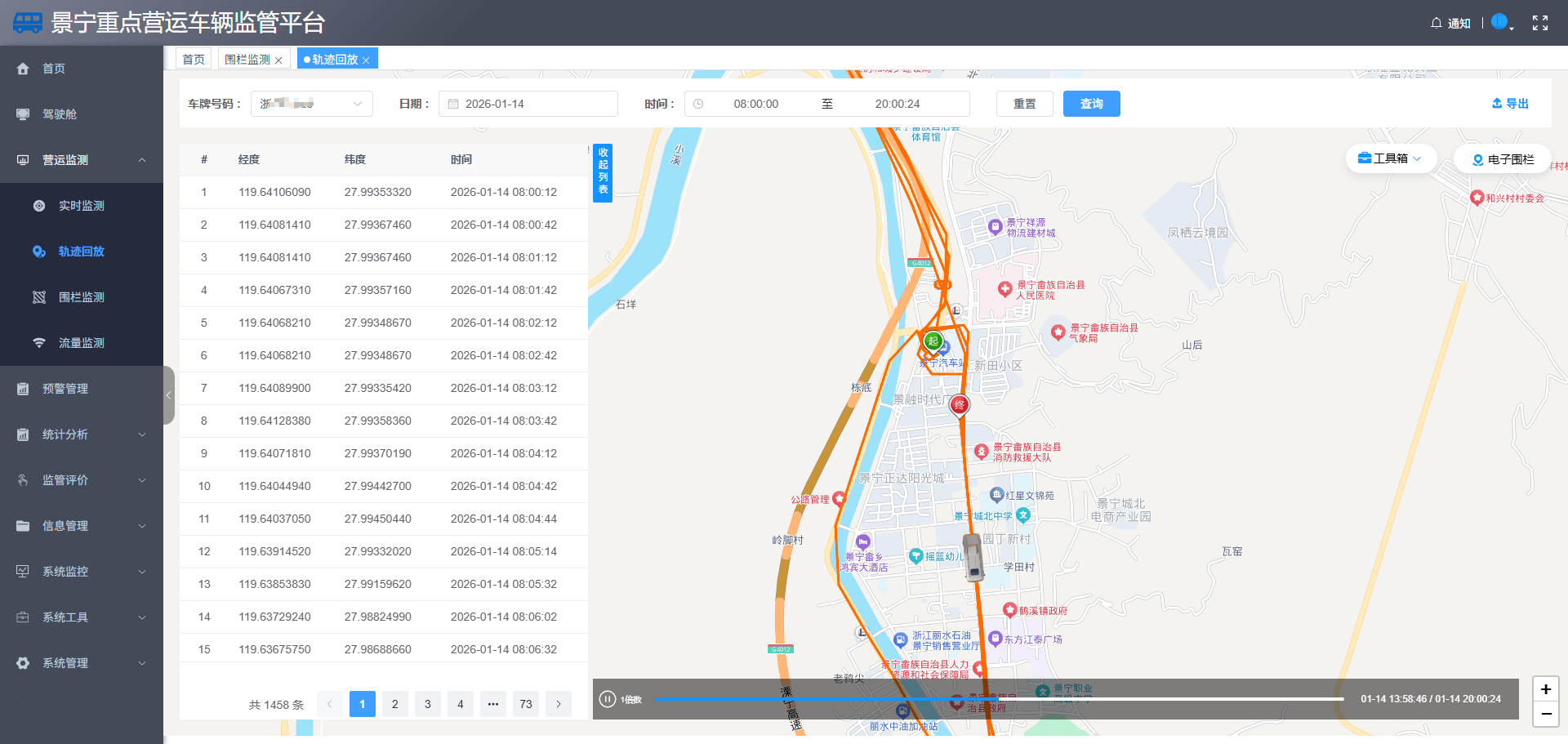Enter fullscreen with the expand icon

click(1539, 23)
